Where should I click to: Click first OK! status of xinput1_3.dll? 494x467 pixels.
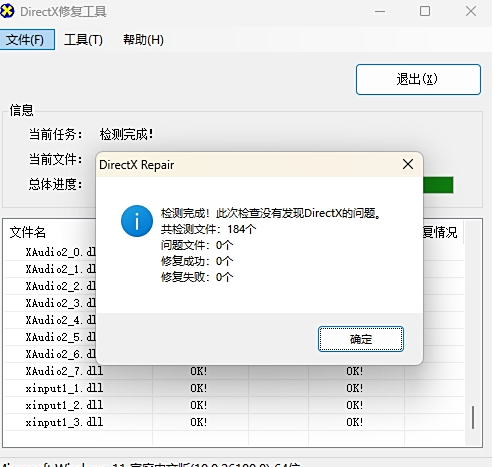(199, 422)
